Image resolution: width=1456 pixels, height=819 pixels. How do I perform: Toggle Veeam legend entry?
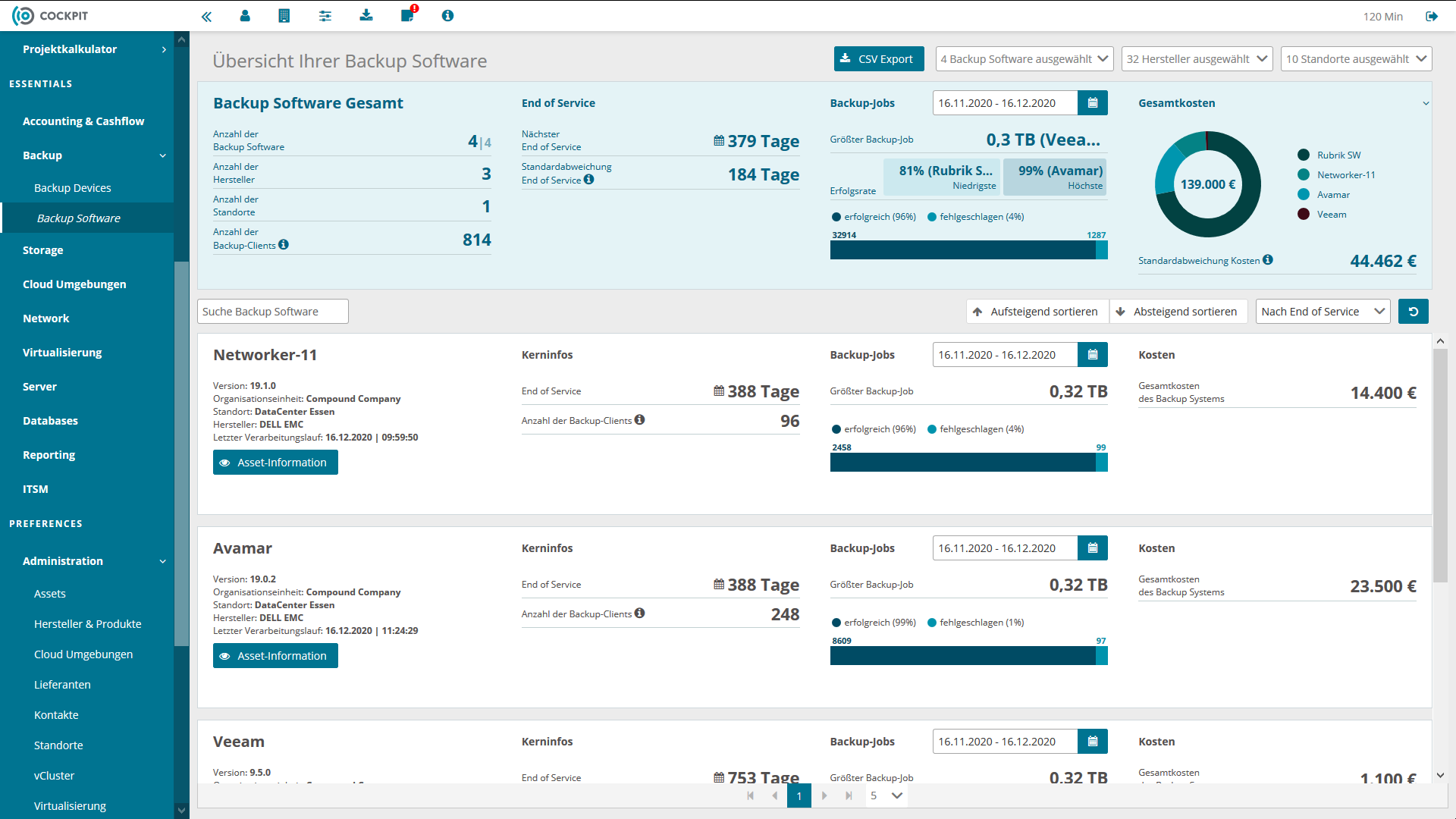[x=1323, y=214]
